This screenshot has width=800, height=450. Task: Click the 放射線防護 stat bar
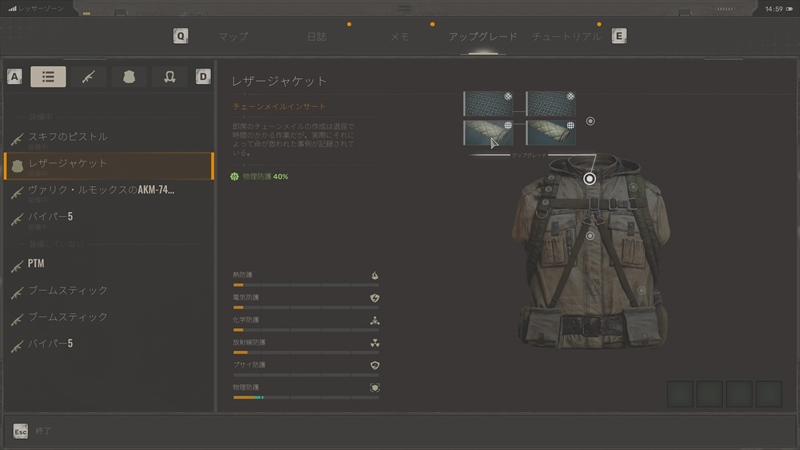click(306, 352)
